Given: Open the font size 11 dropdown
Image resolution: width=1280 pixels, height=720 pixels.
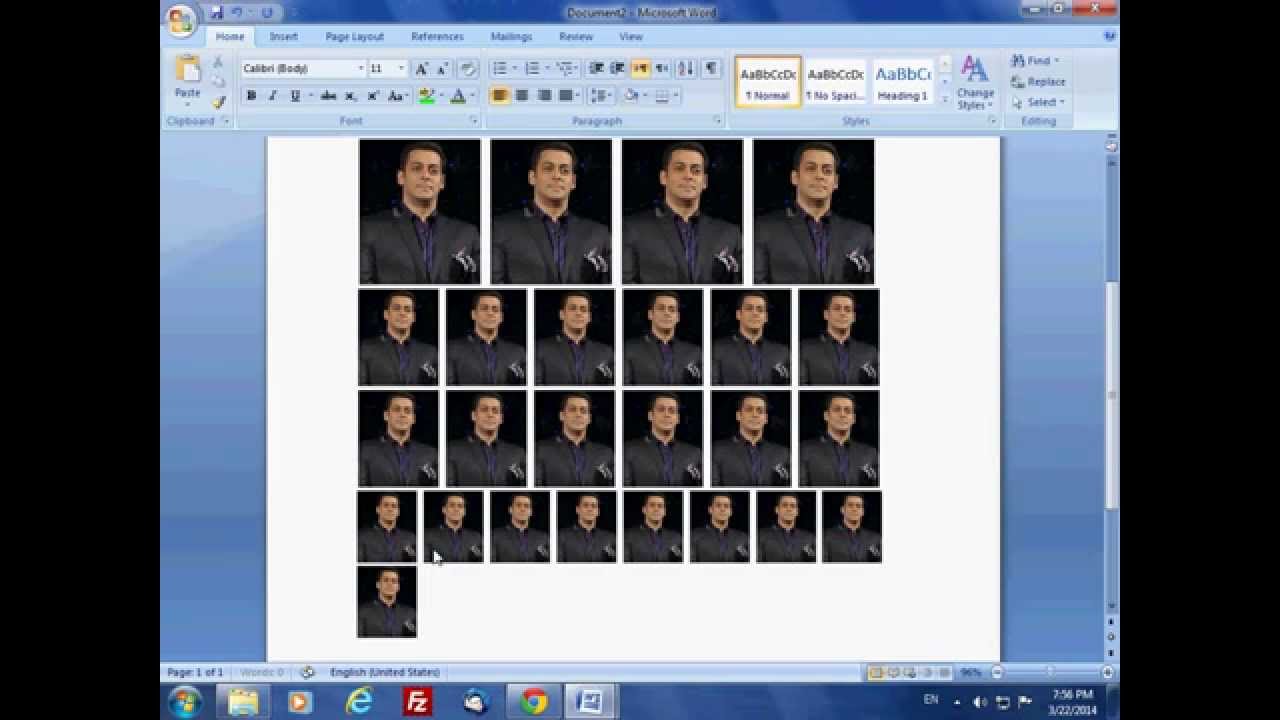Looking at the screenshot, I should click(401, 68).
